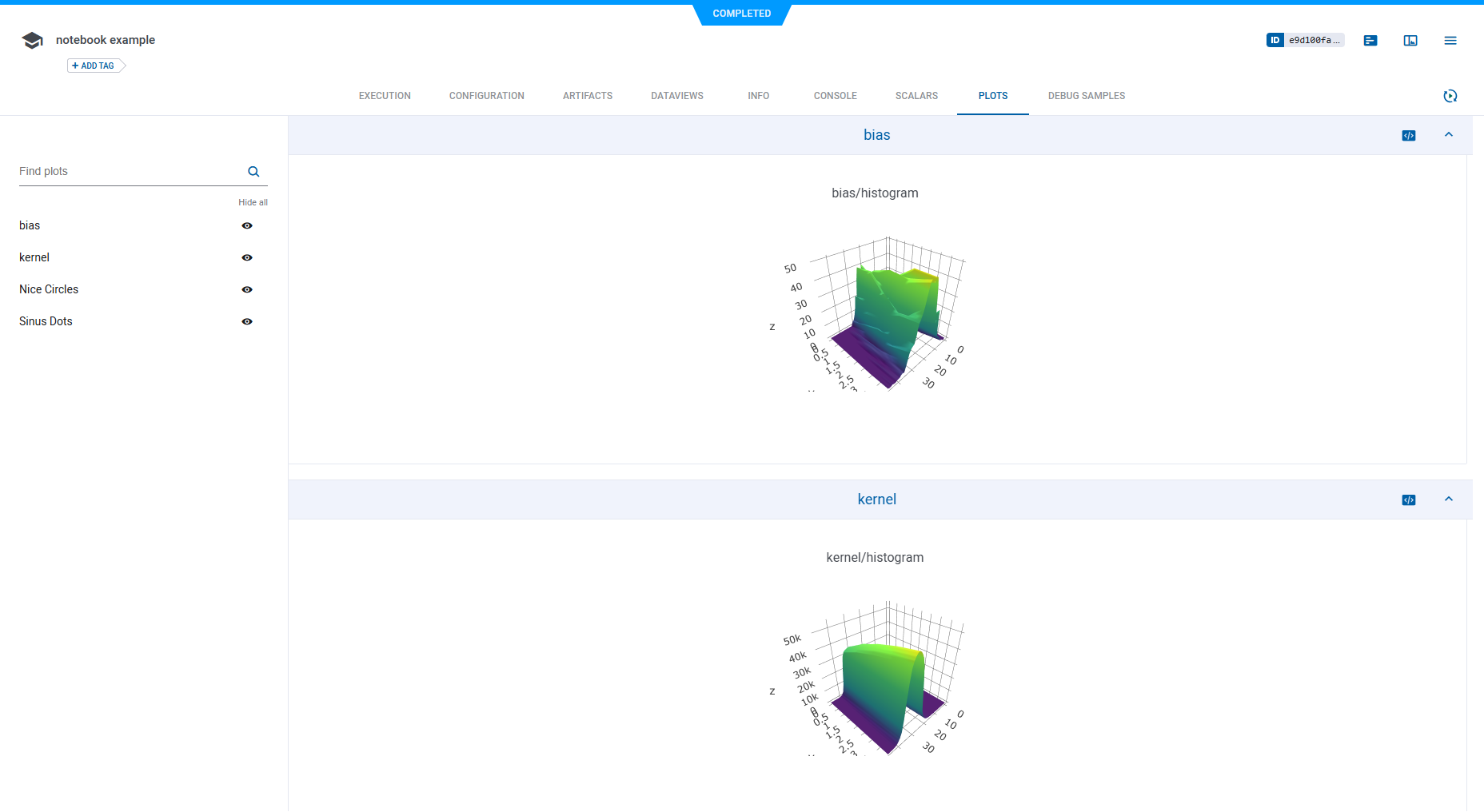Click embed code icon for kernel section

coord(1409,500)
